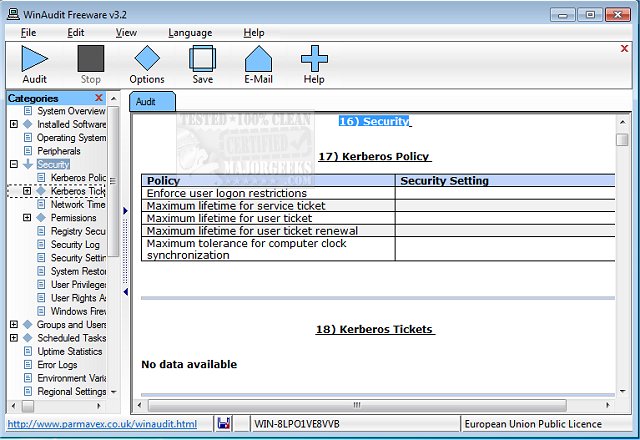
Task: Close the Categories panel with red X
Action: [x=99, y=98]
